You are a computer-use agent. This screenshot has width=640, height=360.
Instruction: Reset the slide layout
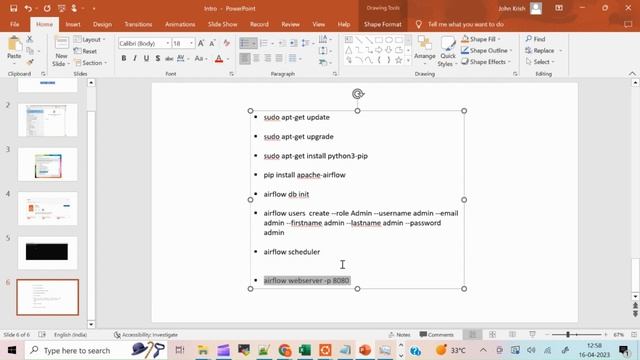click(85, 51)
